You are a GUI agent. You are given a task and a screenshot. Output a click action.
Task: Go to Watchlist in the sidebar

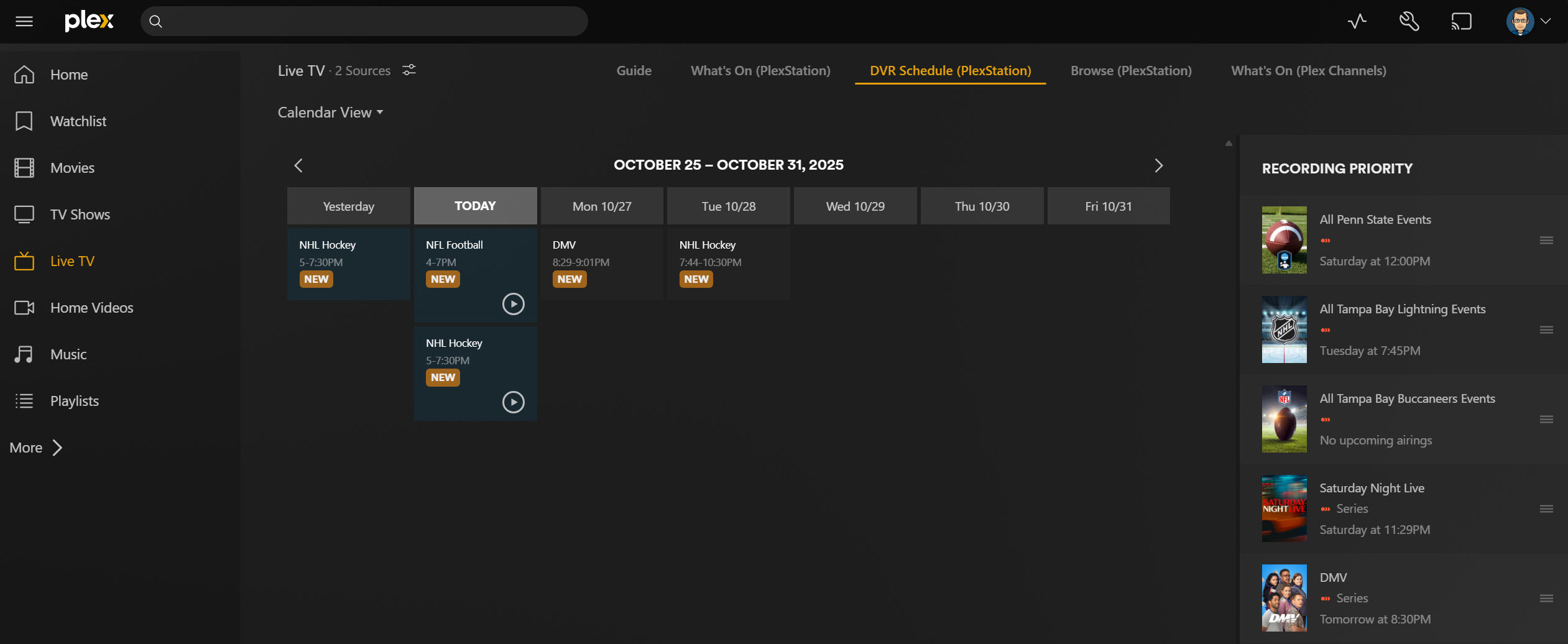tap(78, 121)
